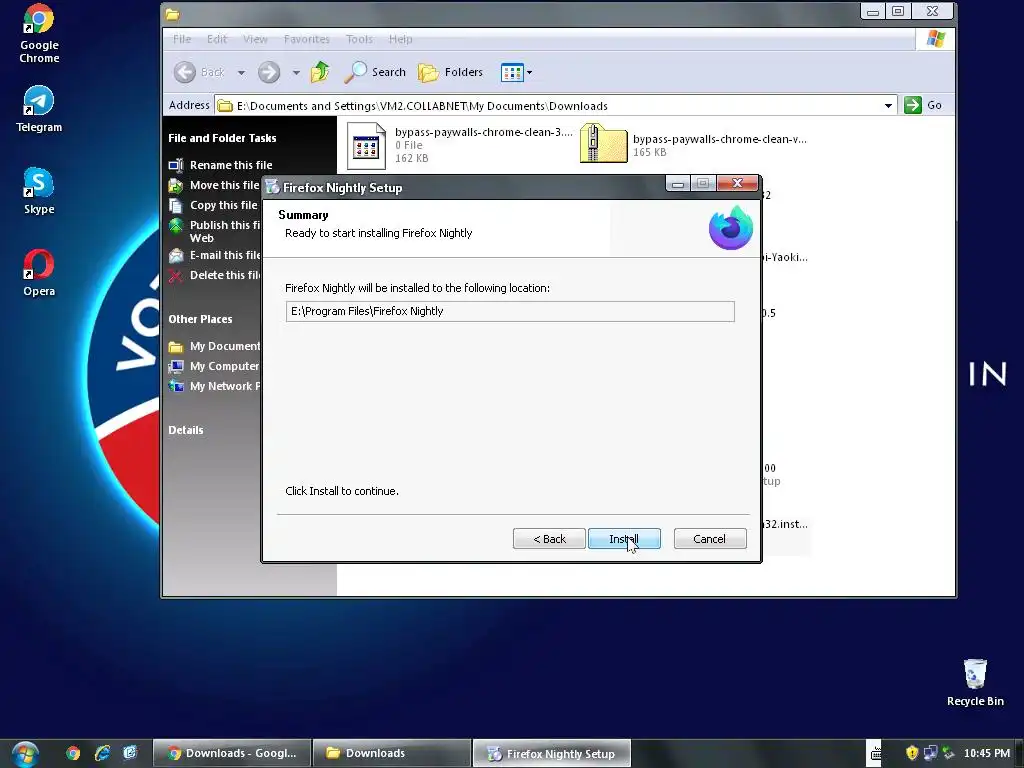The width and height of the screenshot is (1024, 768).
Task: Click the install location path field
Action: 509,312
